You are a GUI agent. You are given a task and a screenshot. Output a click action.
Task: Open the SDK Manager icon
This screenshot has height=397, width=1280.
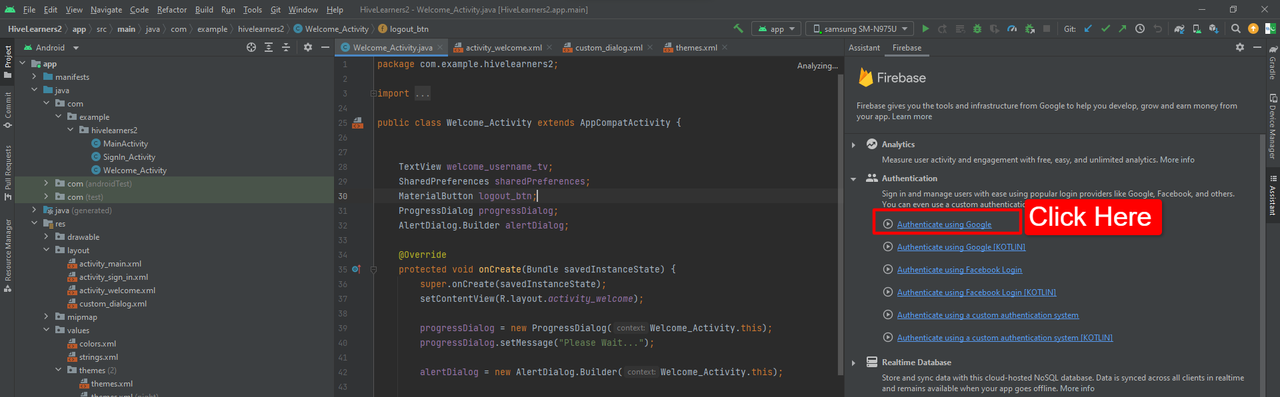[x=1214, y=29]
